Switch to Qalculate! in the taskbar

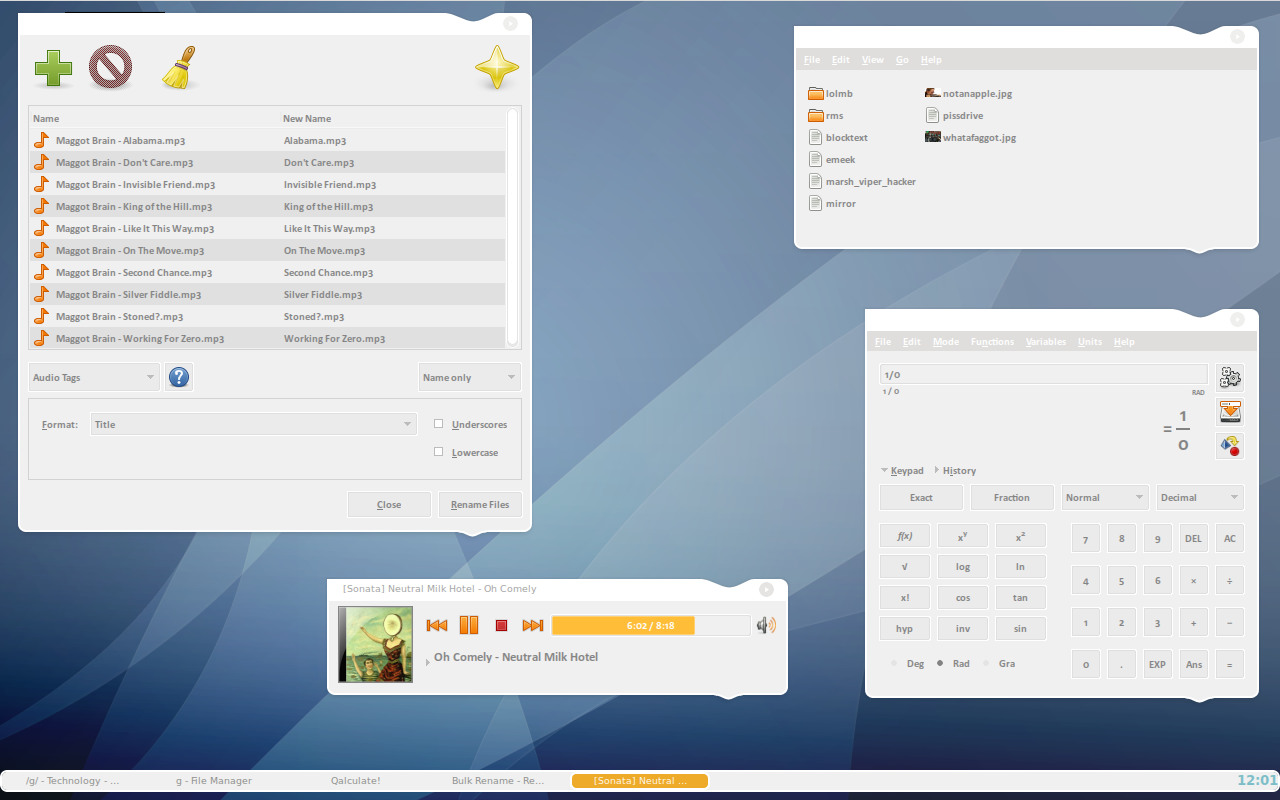356,780
